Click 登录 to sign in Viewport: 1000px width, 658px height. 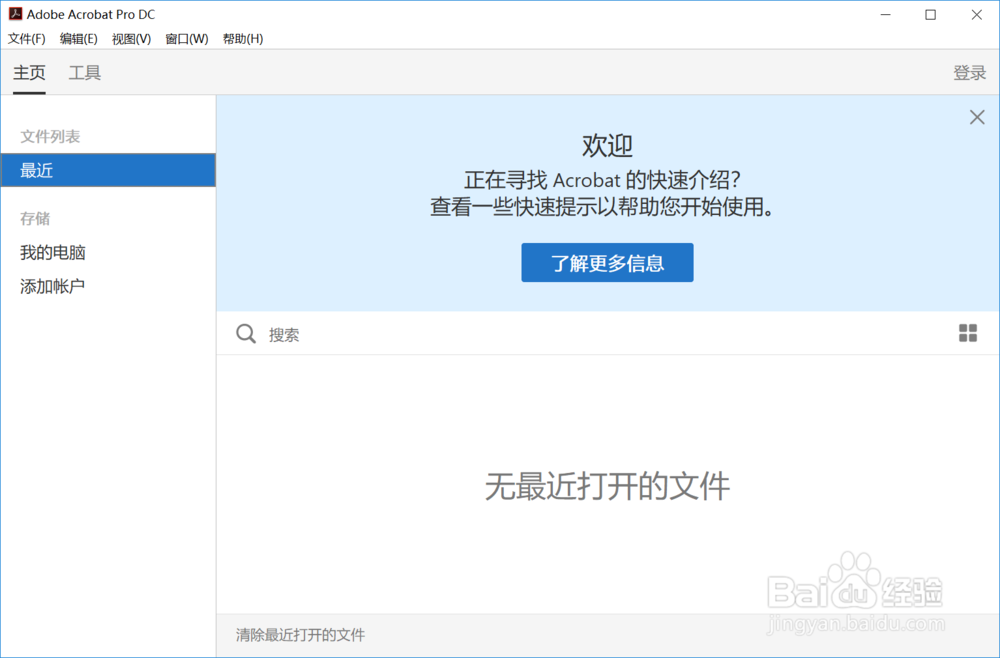[969, 73]
